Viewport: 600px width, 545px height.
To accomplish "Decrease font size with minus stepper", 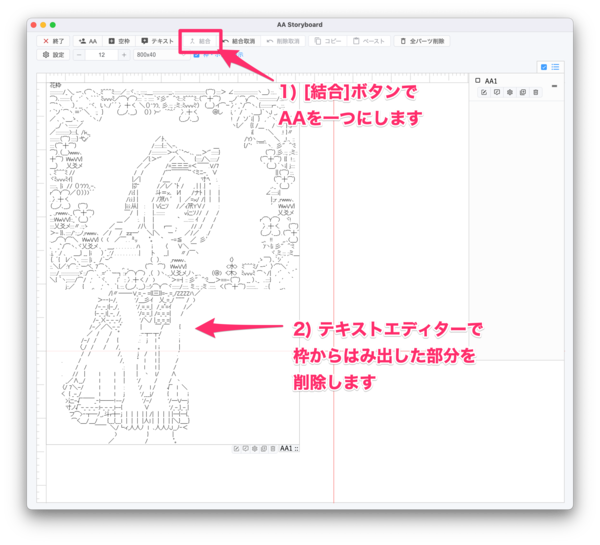I will pyautogui.click(x=79, y=55).
